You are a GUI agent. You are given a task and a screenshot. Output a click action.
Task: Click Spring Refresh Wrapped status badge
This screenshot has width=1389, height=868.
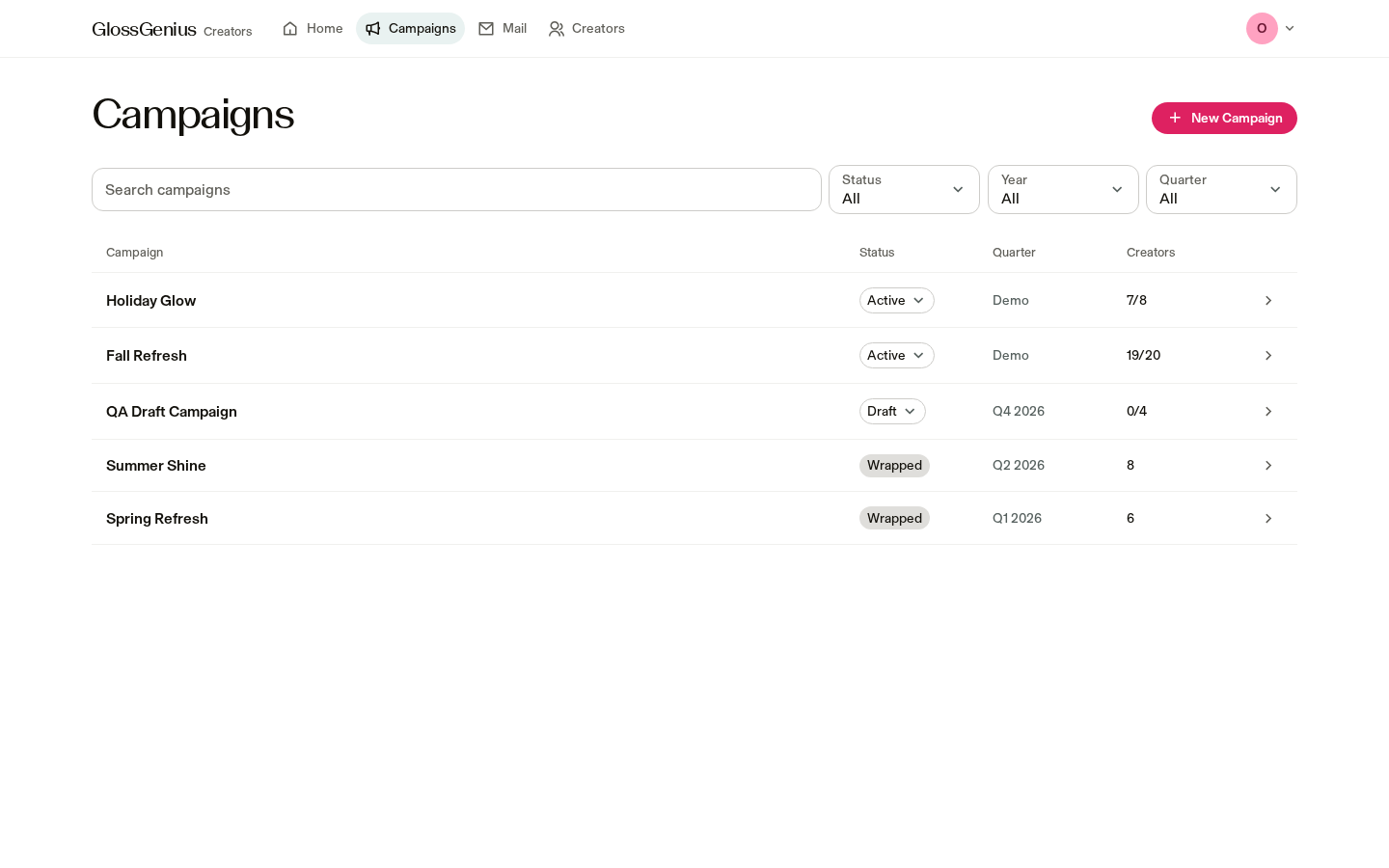(894, 519)
